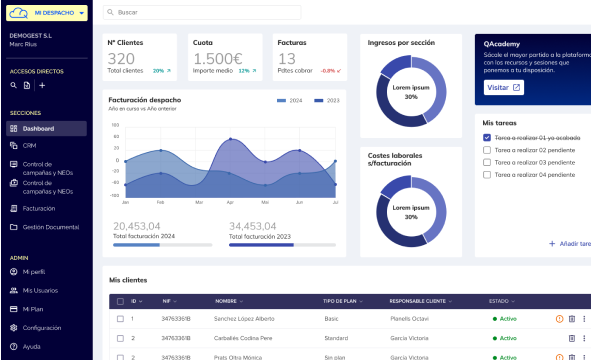Click the Configuración gear icon
Image resolution: width=591 pixels, height=360 pixels.
coord(14,328)
